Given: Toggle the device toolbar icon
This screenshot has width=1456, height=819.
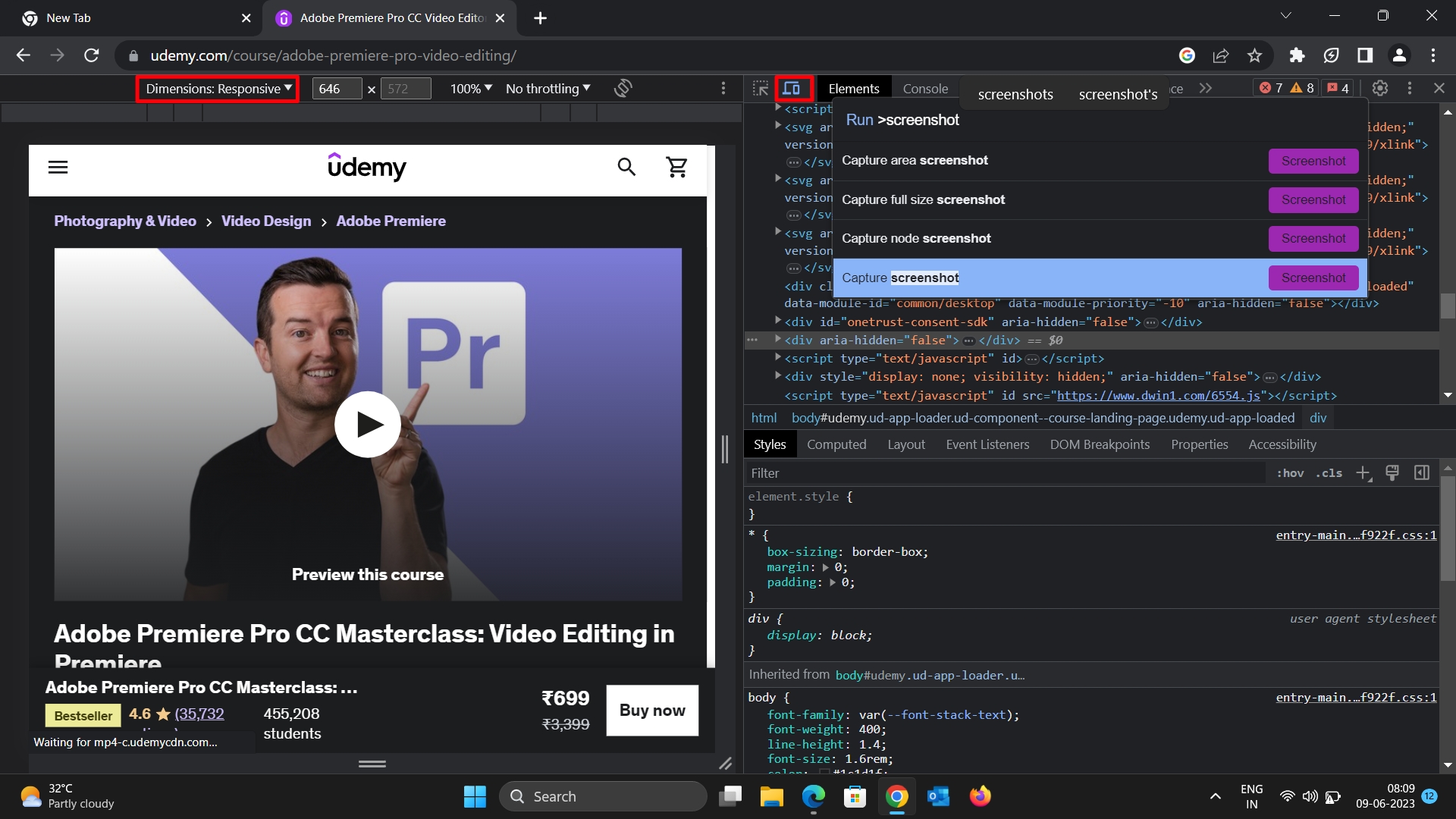Looking at the screenshot, I should (x=793, y=88).
